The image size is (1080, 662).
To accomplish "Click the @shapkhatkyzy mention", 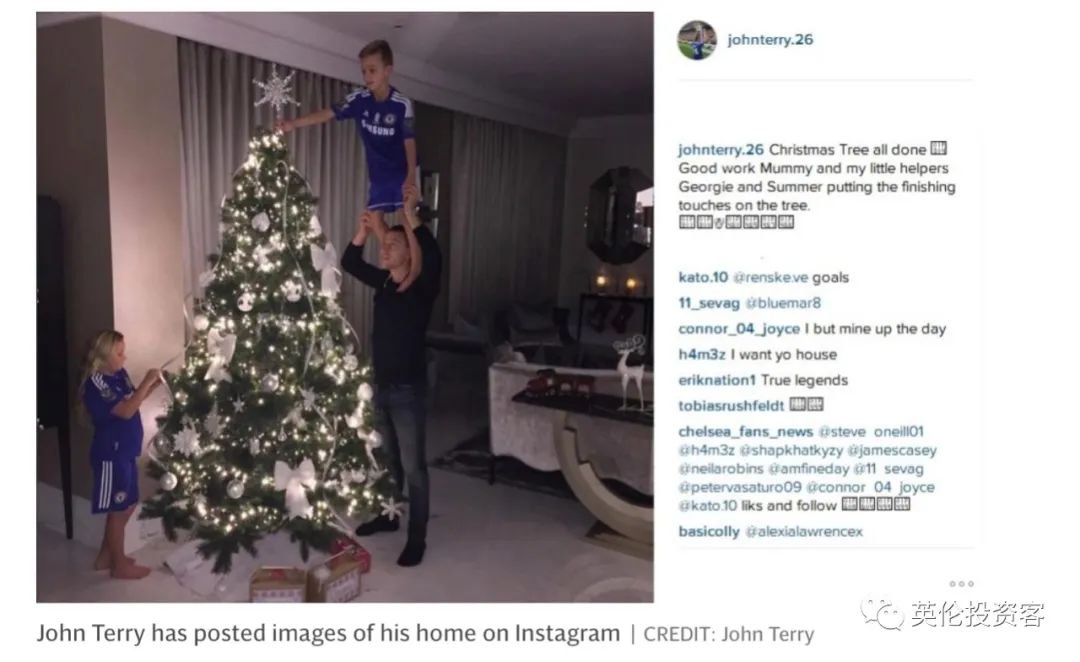I will pos(791,451).
